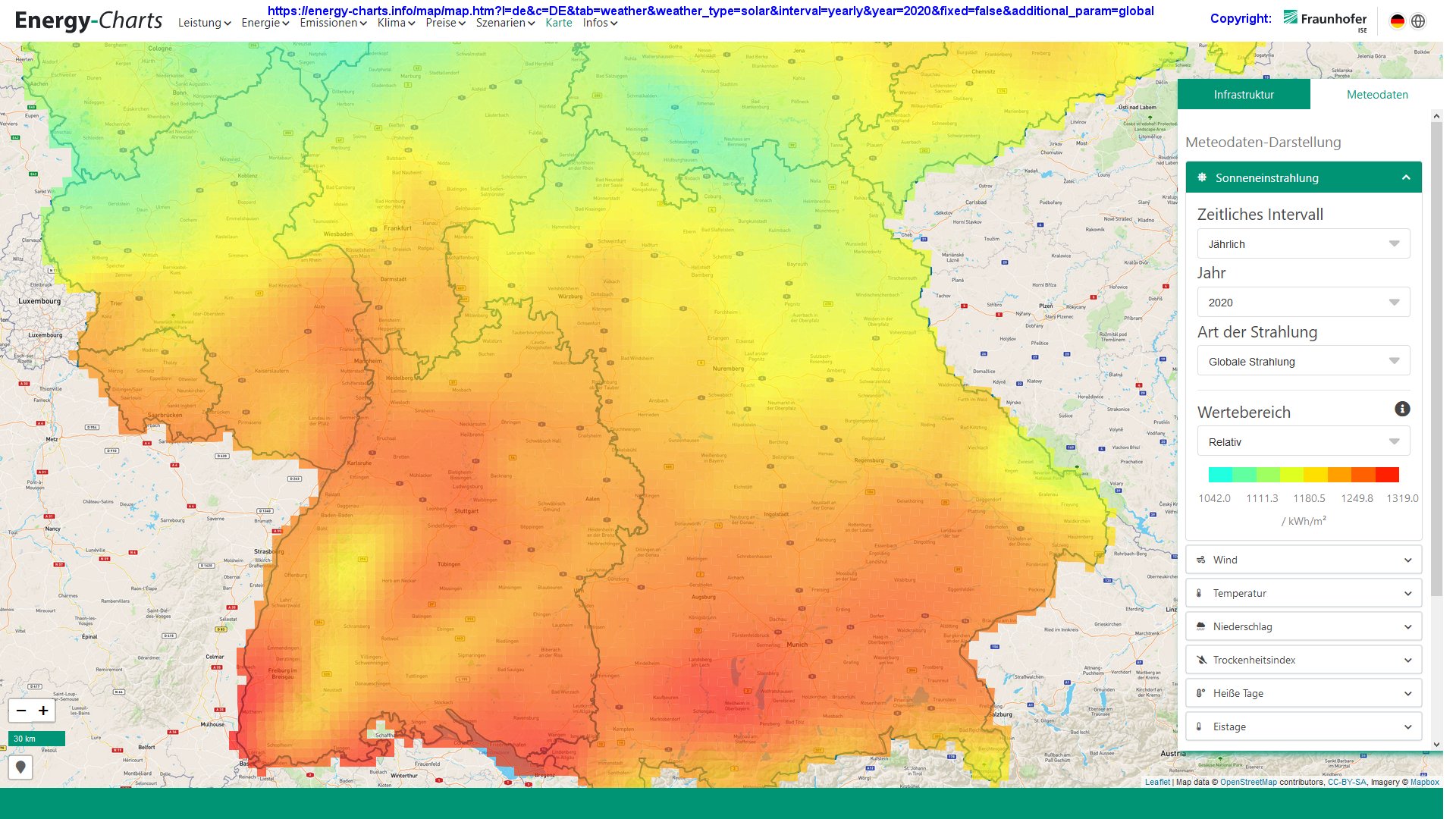Image resolution: width=1456 pixels, height=819 pixels.
Task: Click the Trockenheitsindex icon
Action: (1201, 660)
